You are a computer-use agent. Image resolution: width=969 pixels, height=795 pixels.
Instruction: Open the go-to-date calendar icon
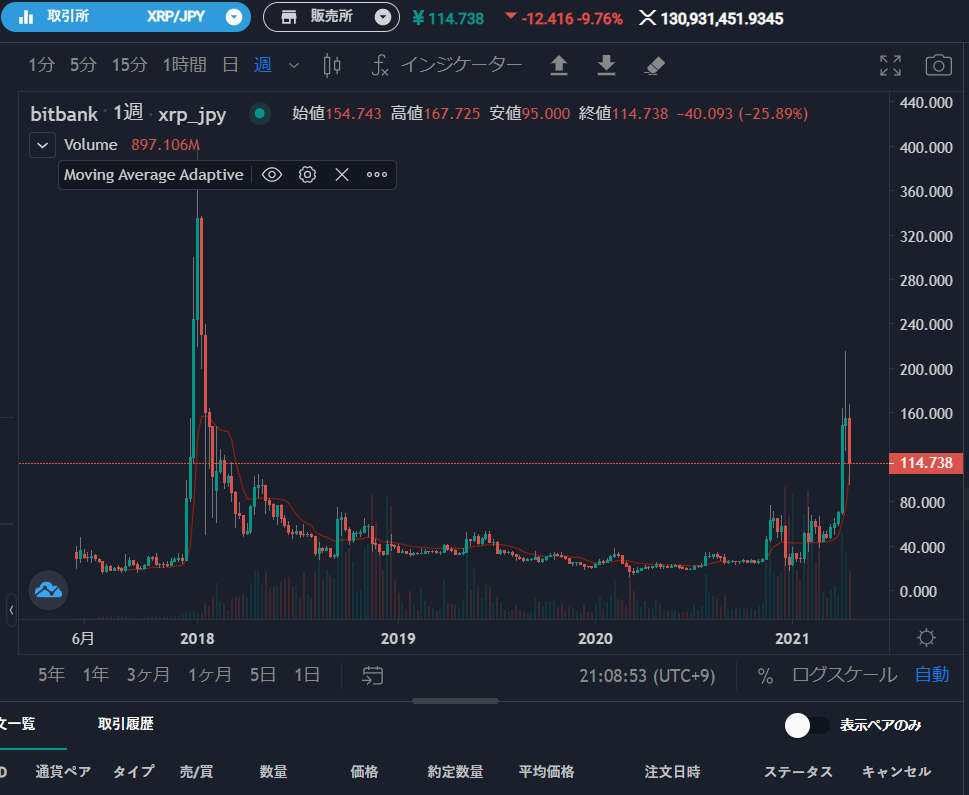373,675
